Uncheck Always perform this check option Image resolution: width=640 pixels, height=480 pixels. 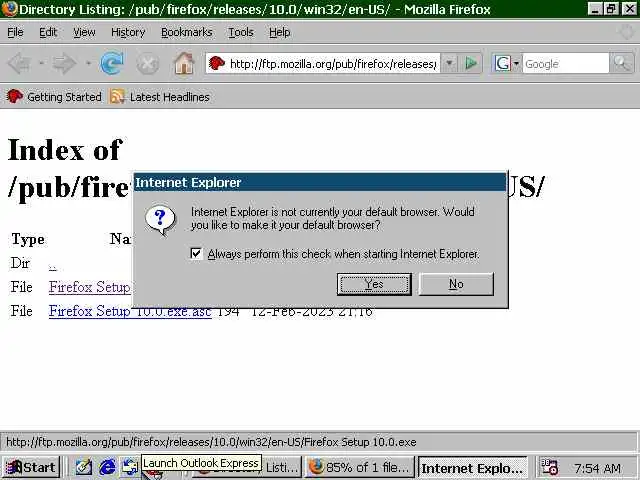pos(196,253)
